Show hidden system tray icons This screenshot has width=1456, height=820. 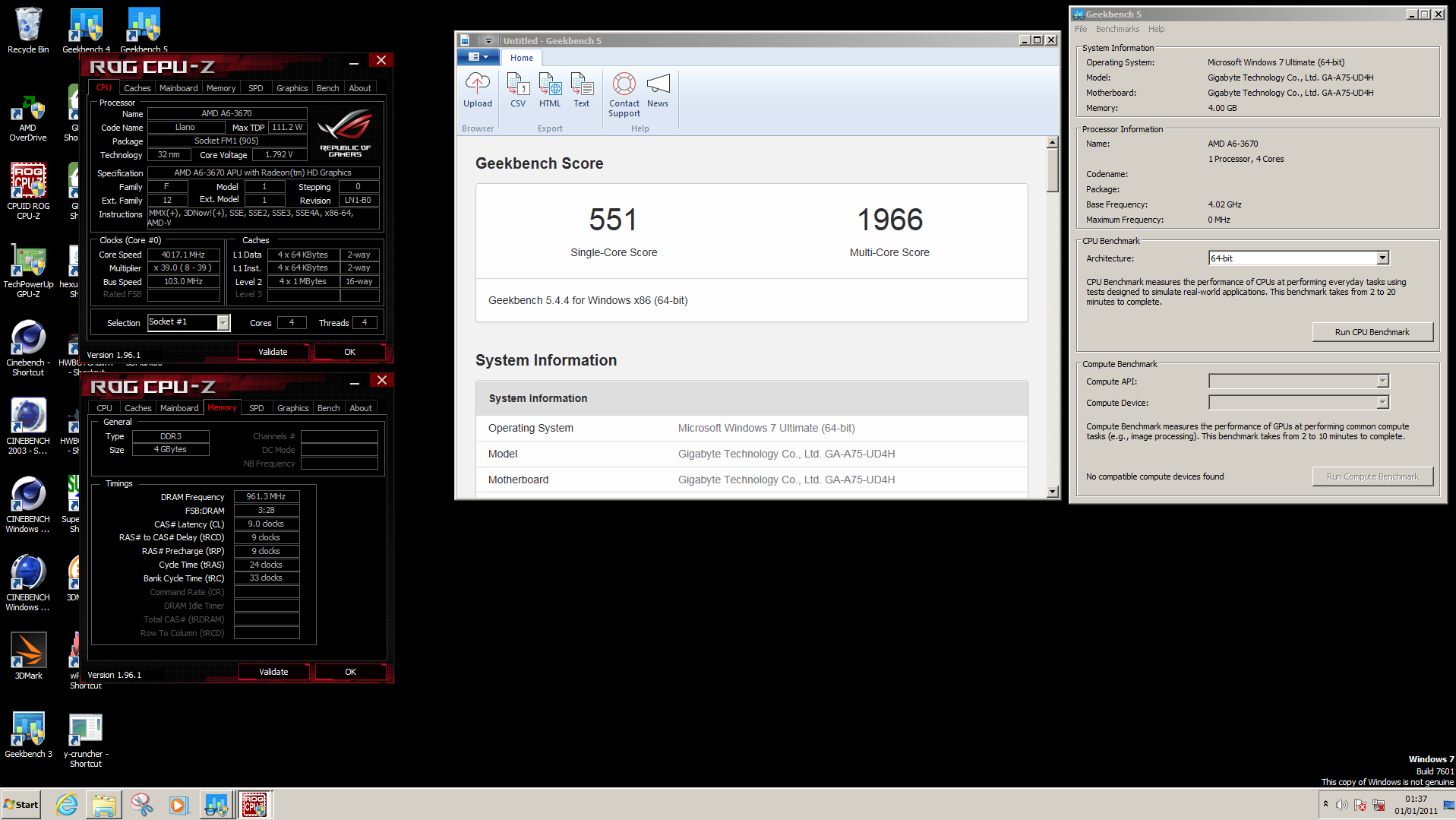tap(1325, 804)
